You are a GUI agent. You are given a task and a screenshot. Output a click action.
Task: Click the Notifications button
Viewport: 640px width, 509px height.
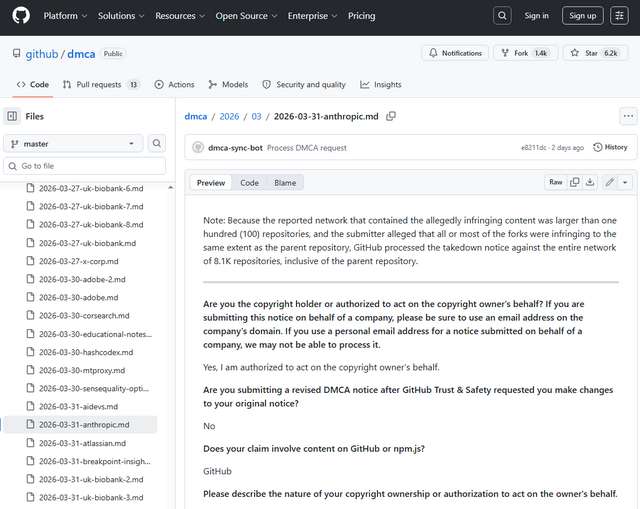tap(455, 53)
